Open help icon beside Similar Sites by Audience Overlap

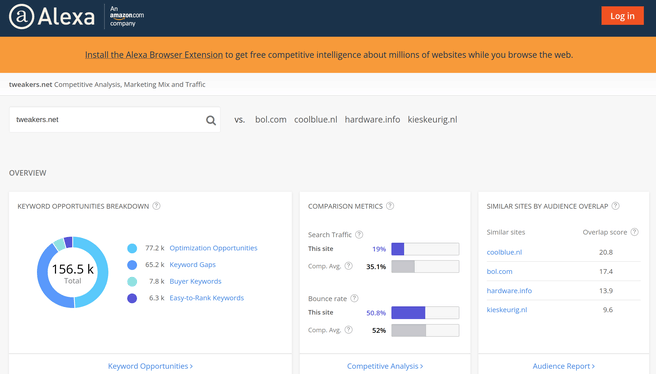click(615, 206)
